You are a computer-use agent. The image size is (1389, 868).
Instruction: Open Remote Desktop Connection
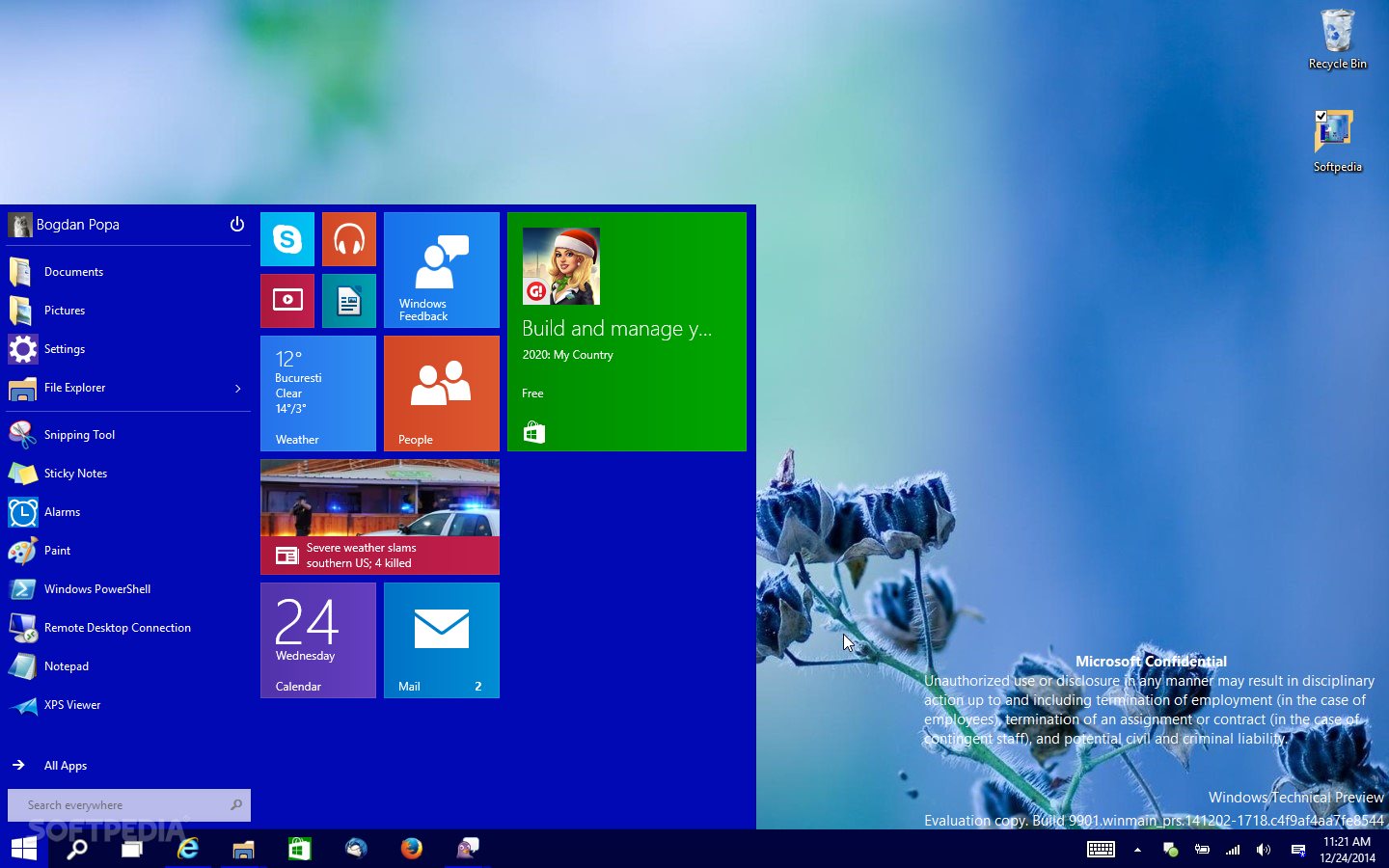click(128, 628)
